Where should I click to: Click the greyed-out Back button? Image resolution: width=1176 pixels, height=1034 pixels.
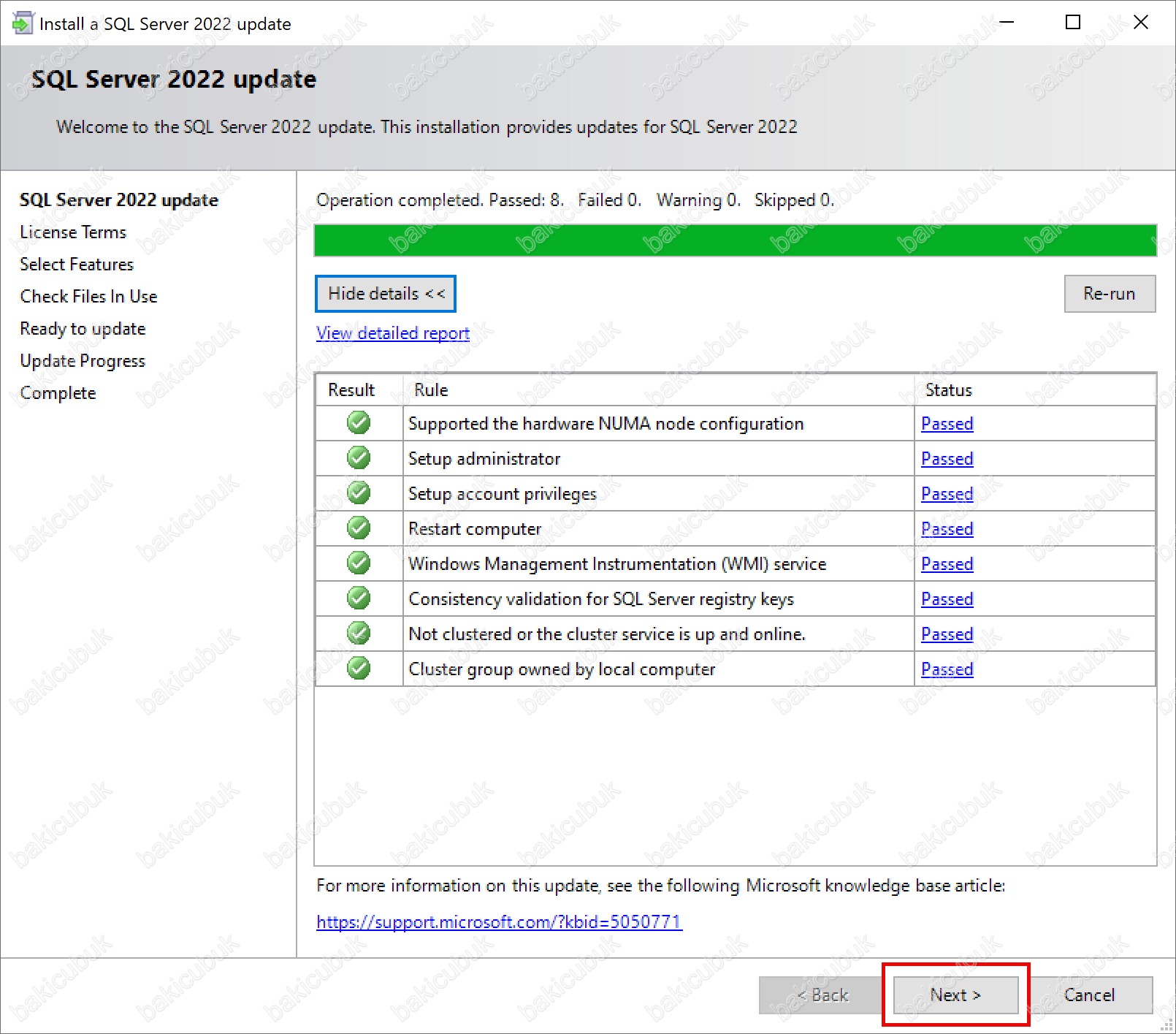(x=822, y=995)
